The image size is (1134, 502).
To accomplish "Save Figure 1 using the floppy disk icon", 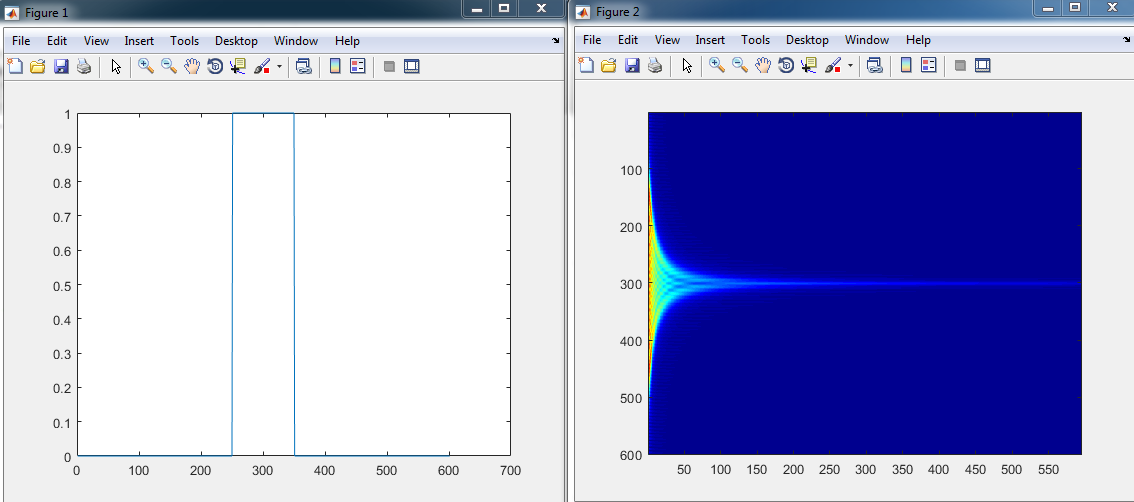I will pos(61,67).
